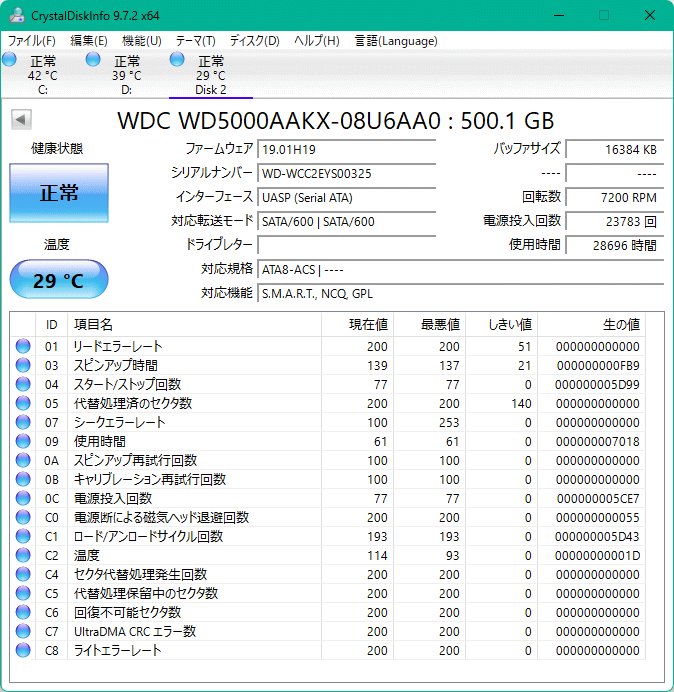The height and width of the screenshot is (692, 674).
Task: Click the 使用時間 value 28696 時間
Action: [x=614, y=245]
